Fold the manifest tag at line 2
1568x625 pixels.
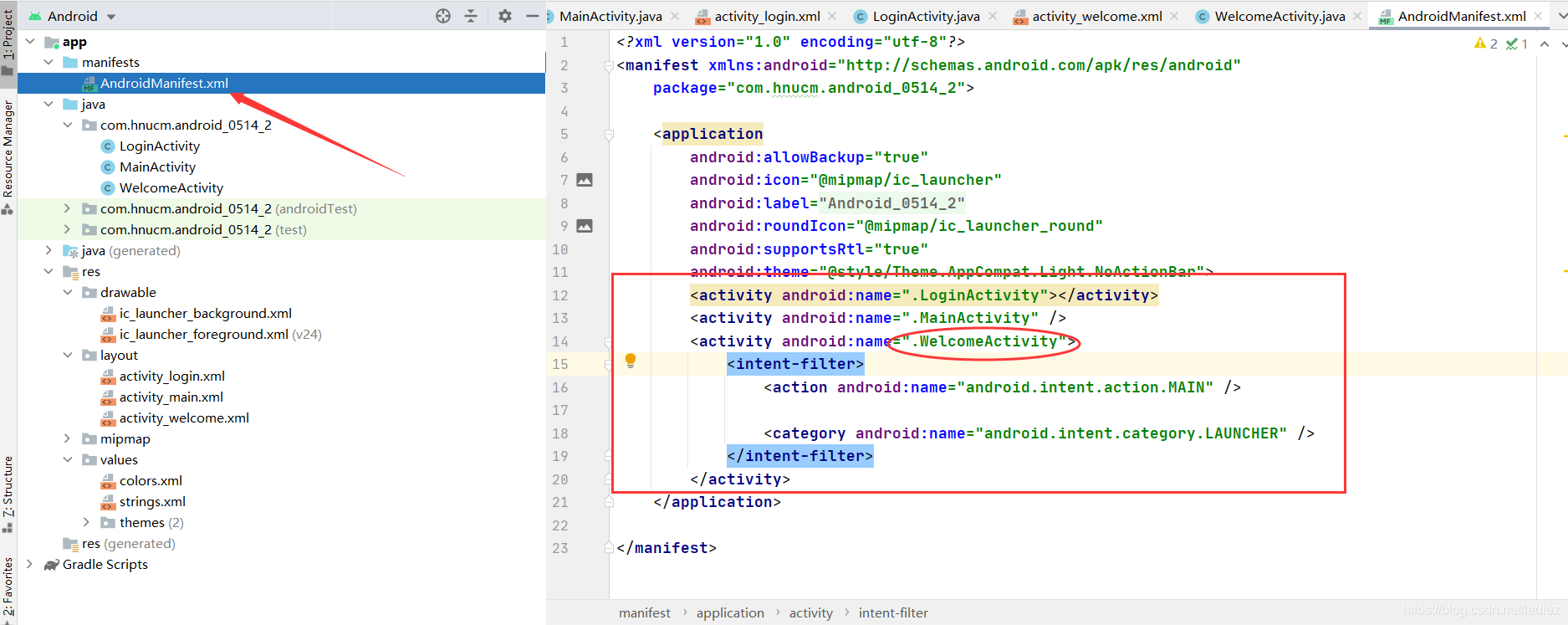point(609,65)
